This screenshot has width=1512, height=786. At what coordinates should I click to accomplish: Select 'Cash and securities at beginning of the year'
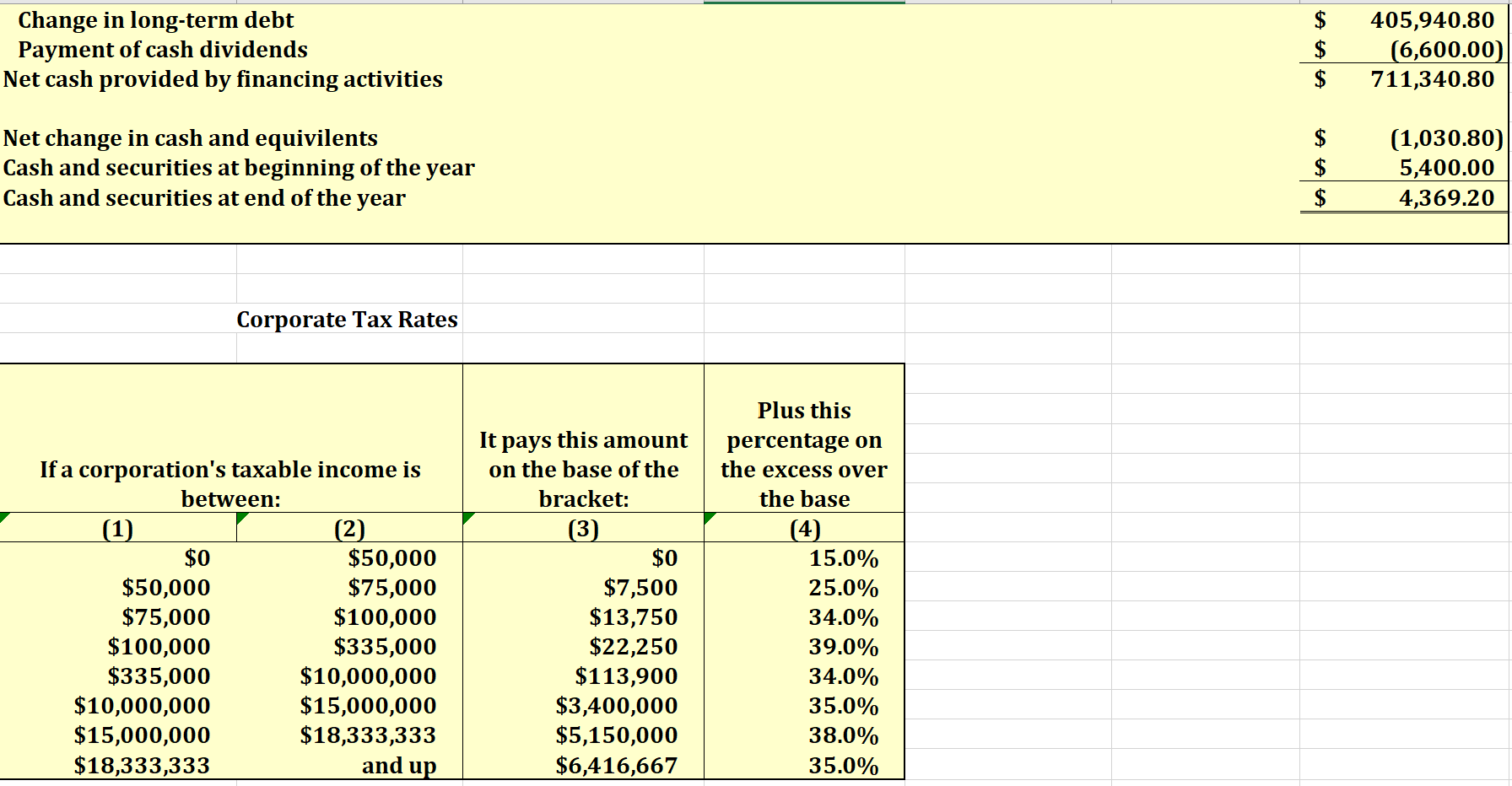[239, 168]
